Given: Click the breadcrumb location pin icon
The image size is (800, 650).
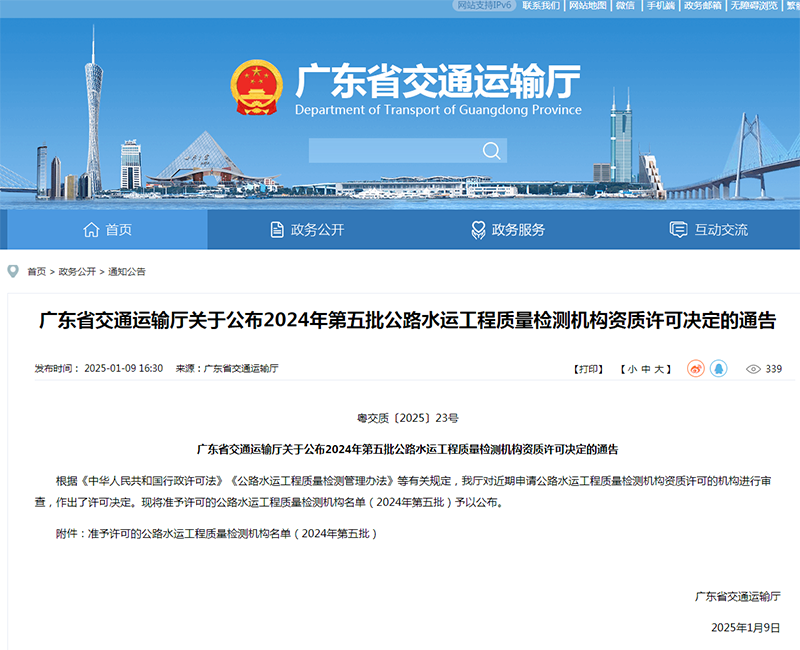Looking at the screenshot, I should (13, 271).
